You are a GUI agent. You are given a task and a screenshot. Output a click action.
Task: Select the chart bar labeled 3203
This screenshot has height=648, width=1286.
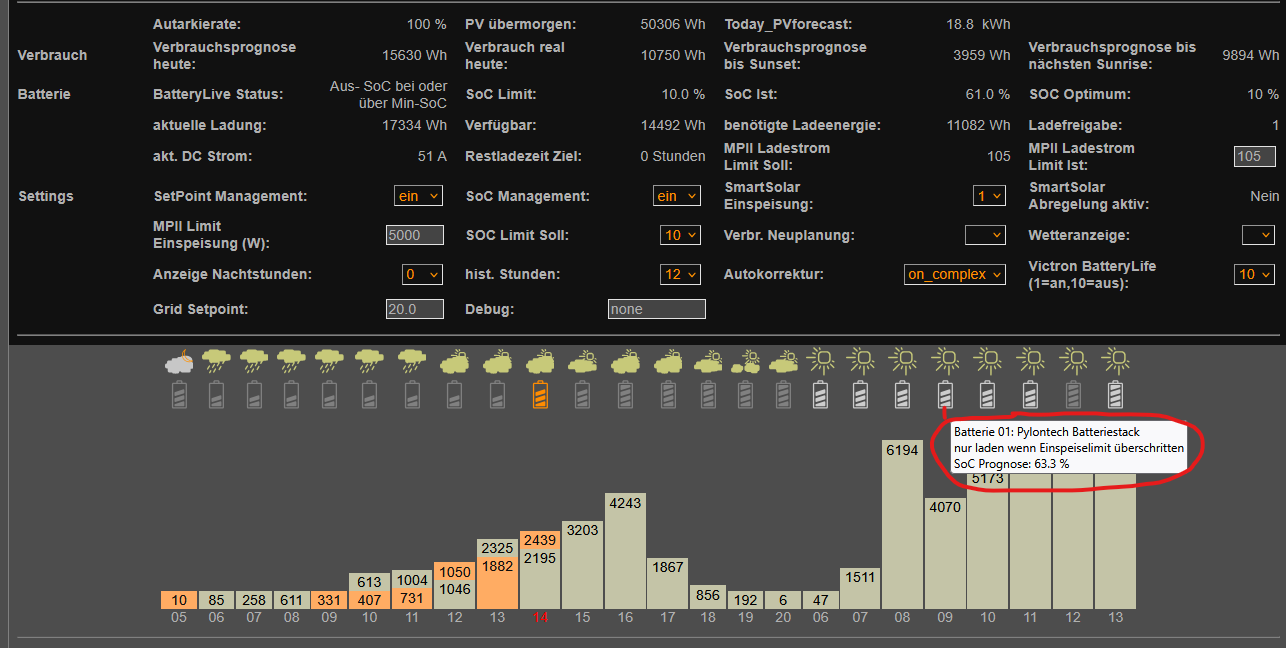pos(583,565)
